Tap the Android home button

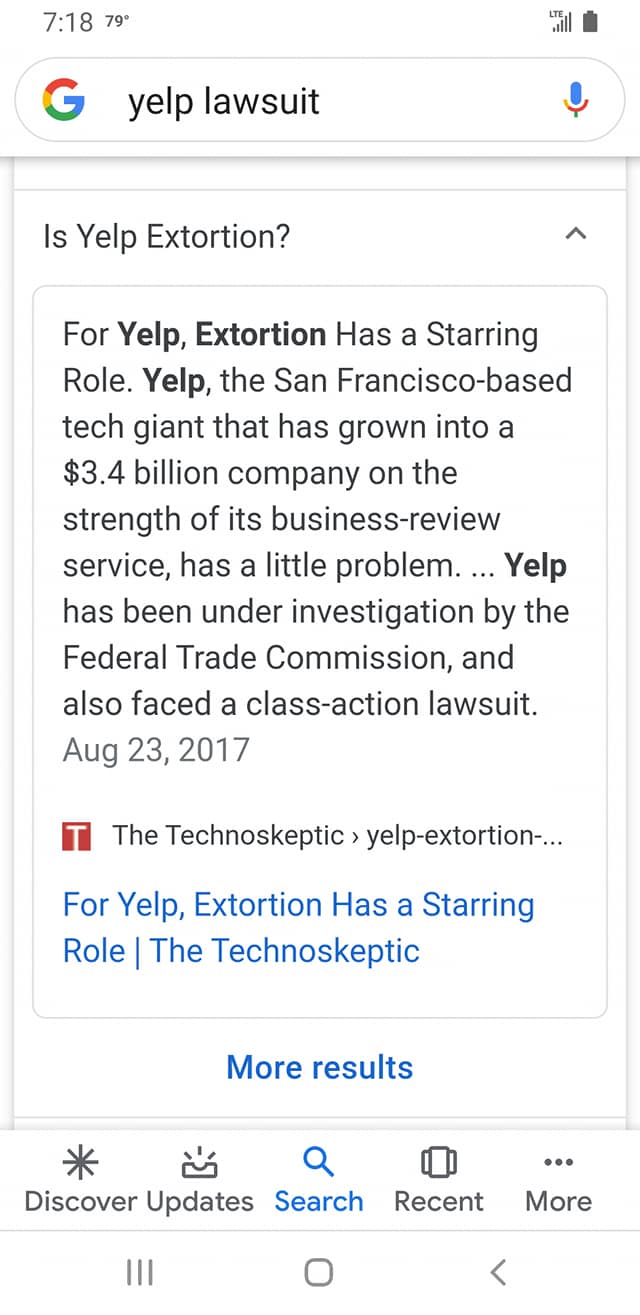(319, 1272)
